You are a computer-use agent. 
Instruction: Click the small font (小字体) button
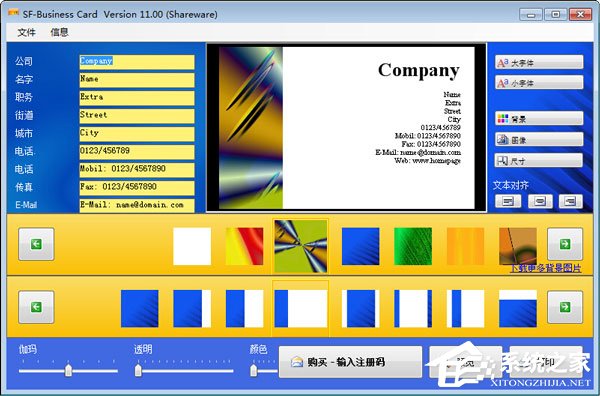tap(539, 83)
